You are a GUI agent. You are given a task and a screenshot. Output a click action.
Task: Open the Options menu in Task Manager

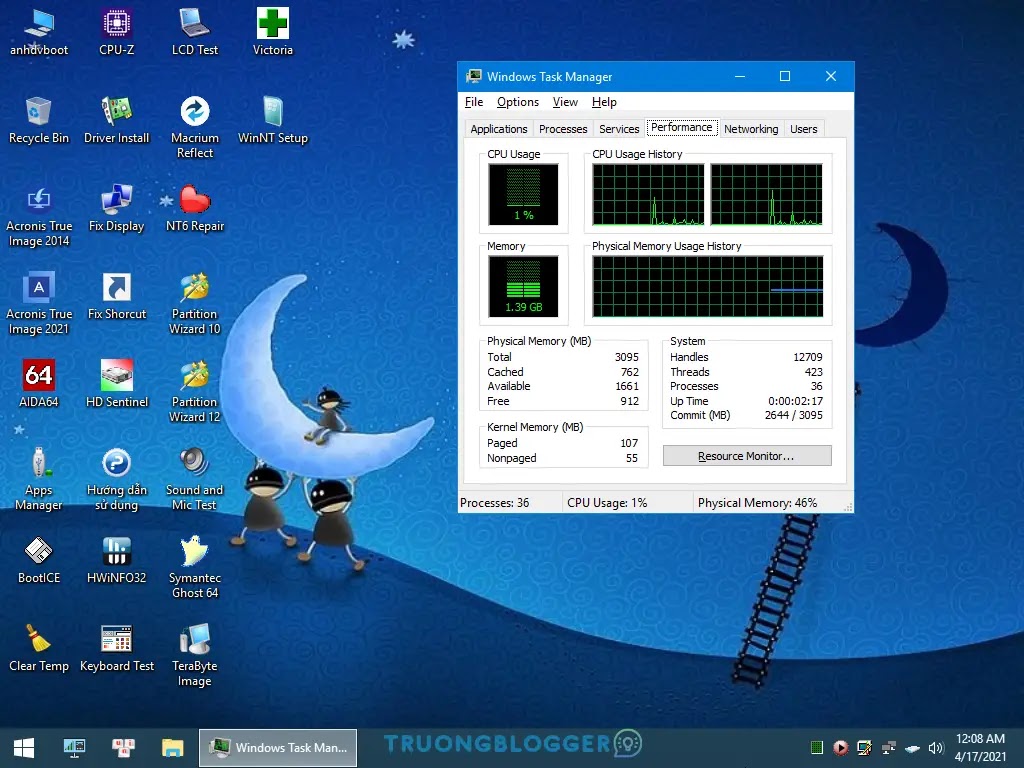(x=517, y=102)
